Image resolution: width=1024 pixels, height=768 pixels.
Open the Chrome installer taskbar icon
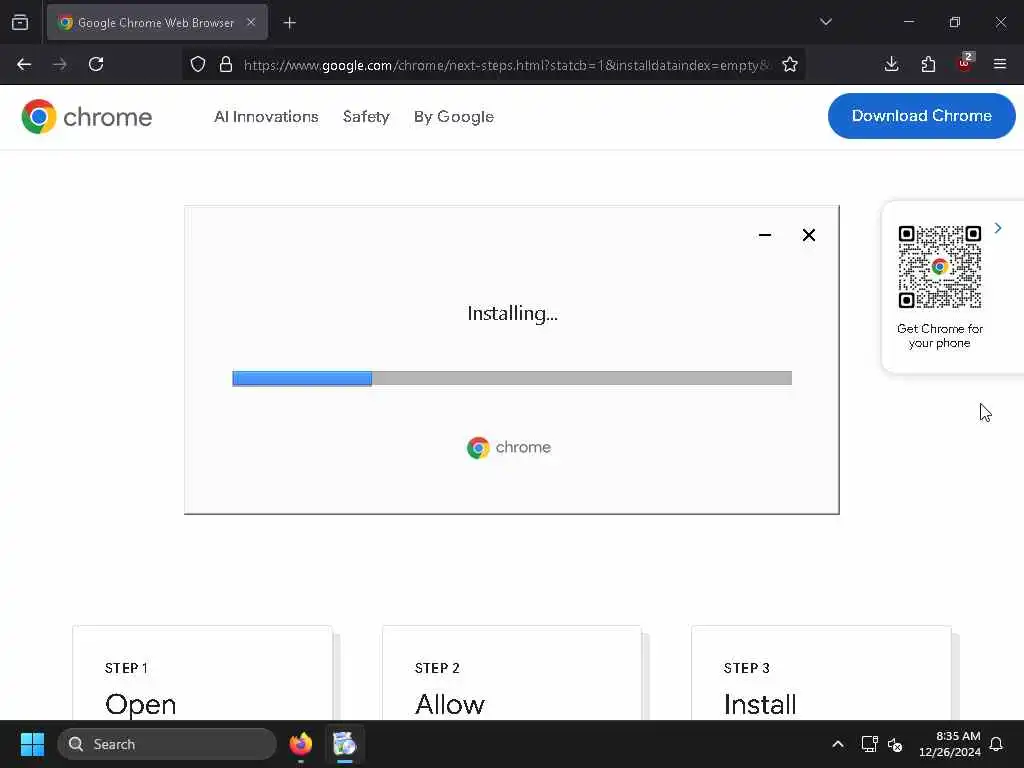coord(344,744)
